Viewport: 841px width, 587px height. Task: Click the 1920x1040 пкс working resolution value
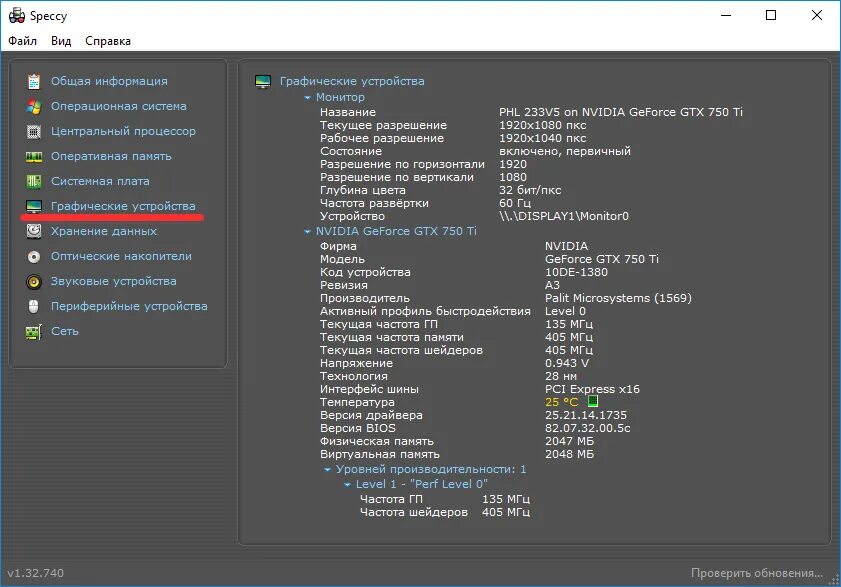click(x=542, y=138)
